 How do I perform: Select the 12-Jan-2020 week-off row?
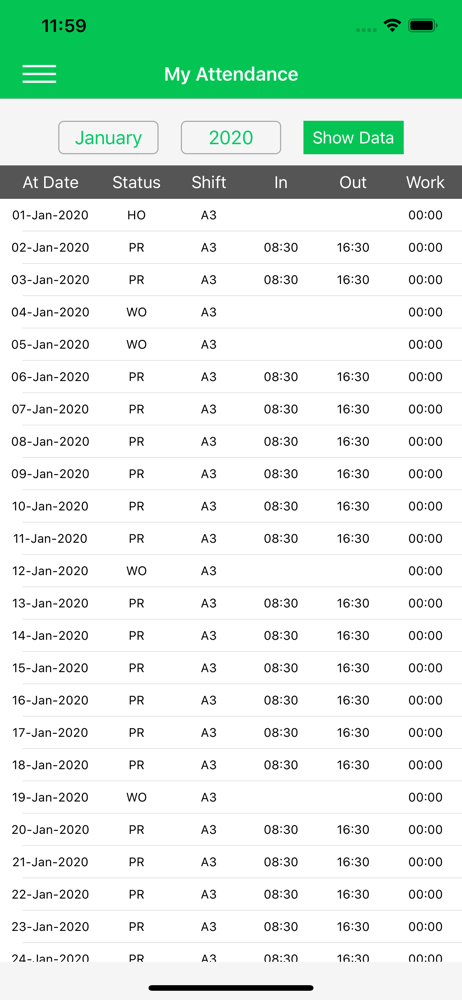[x=231, y=571]
